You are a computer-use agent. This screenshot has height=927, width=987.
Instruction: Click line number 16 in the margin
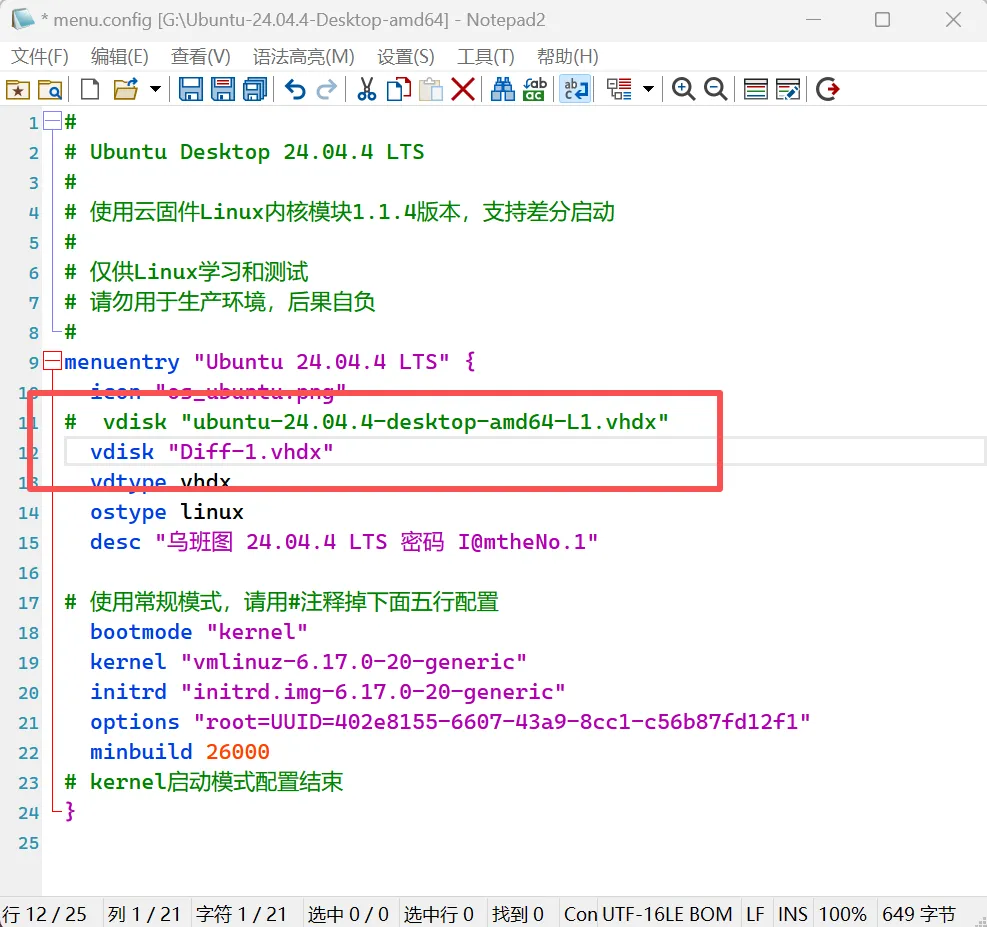coord(28,573)
